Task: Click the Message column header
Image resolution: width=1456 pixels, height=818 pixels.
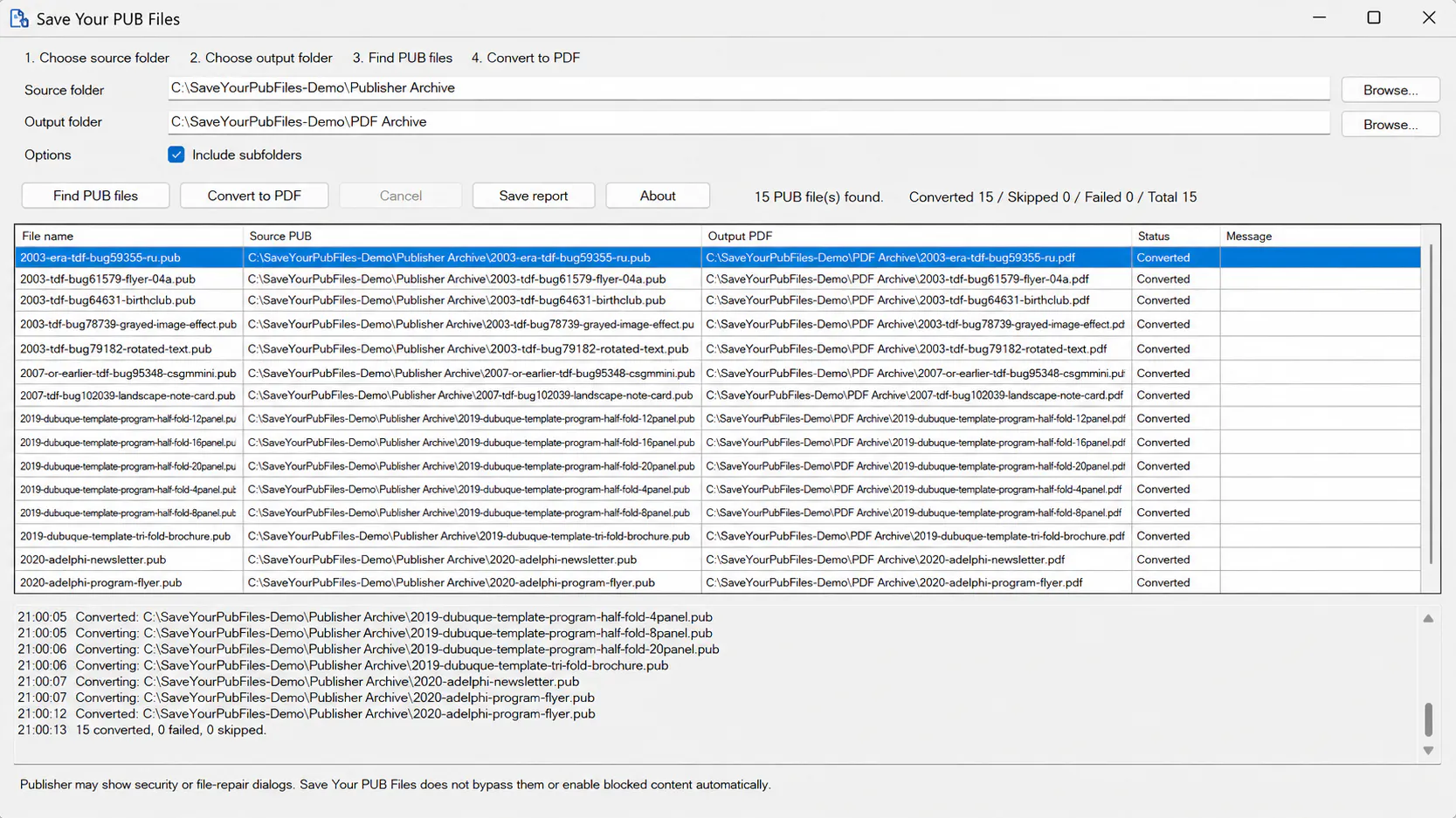Action: click(x=1320, y=236)
